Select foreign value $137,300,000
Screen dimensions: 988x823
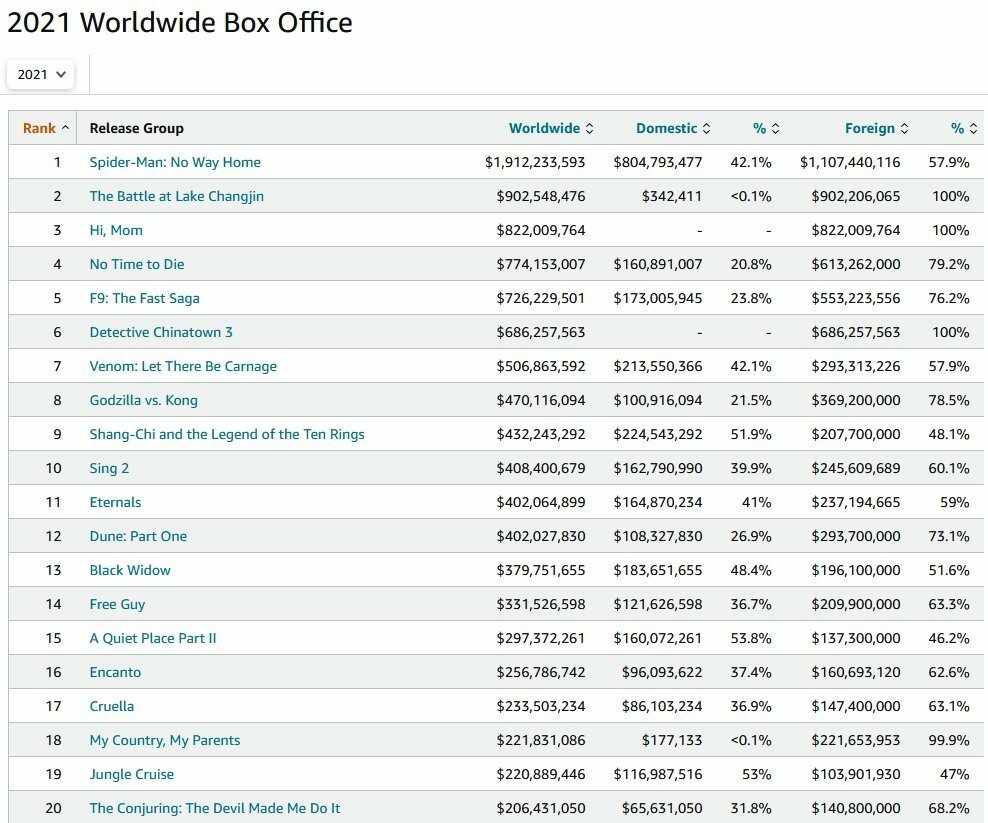click(x=856, y=638)
